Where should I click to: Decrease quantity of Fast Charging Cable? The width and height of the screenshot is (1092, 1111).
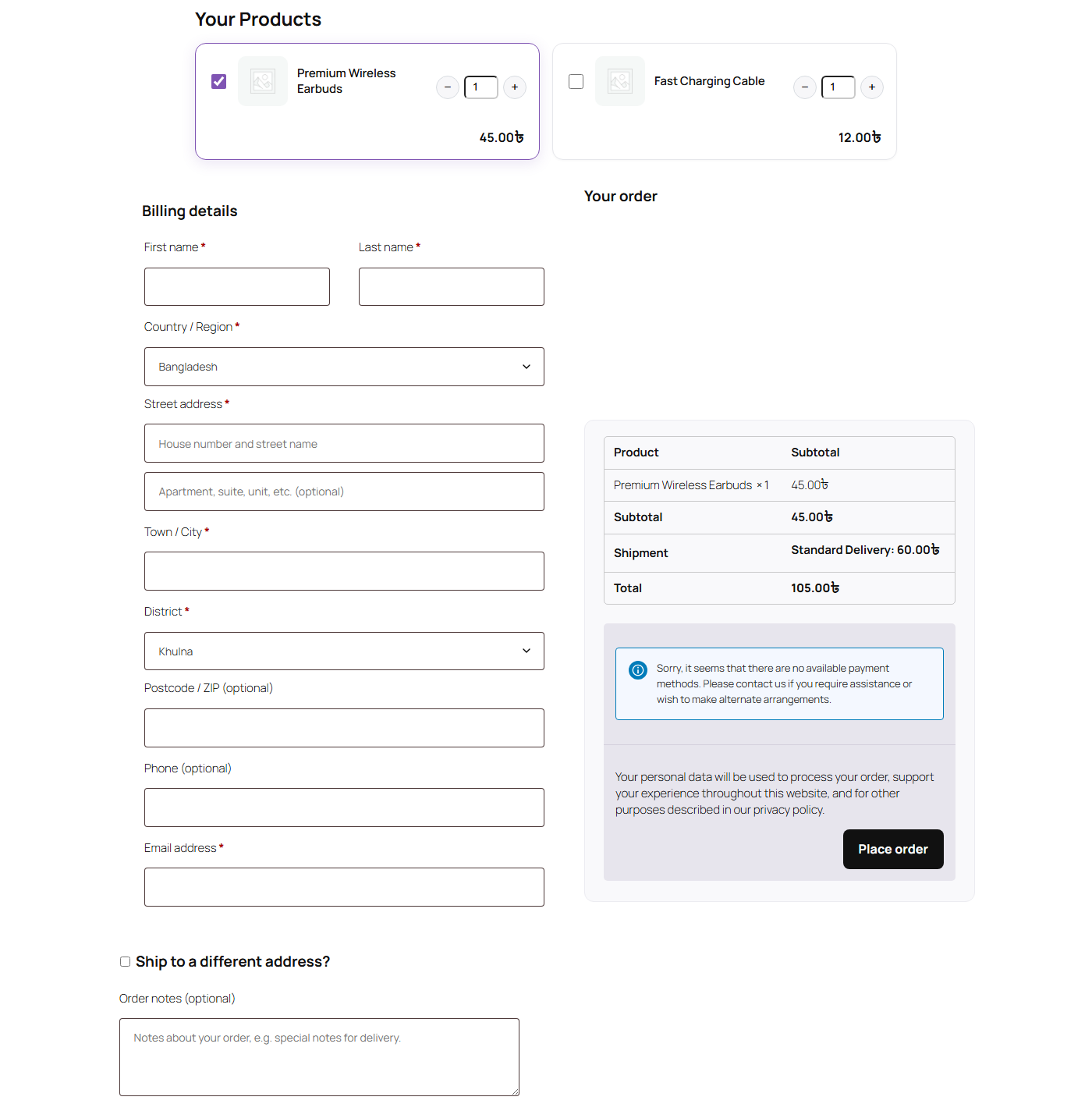click(x=805, y=87)
